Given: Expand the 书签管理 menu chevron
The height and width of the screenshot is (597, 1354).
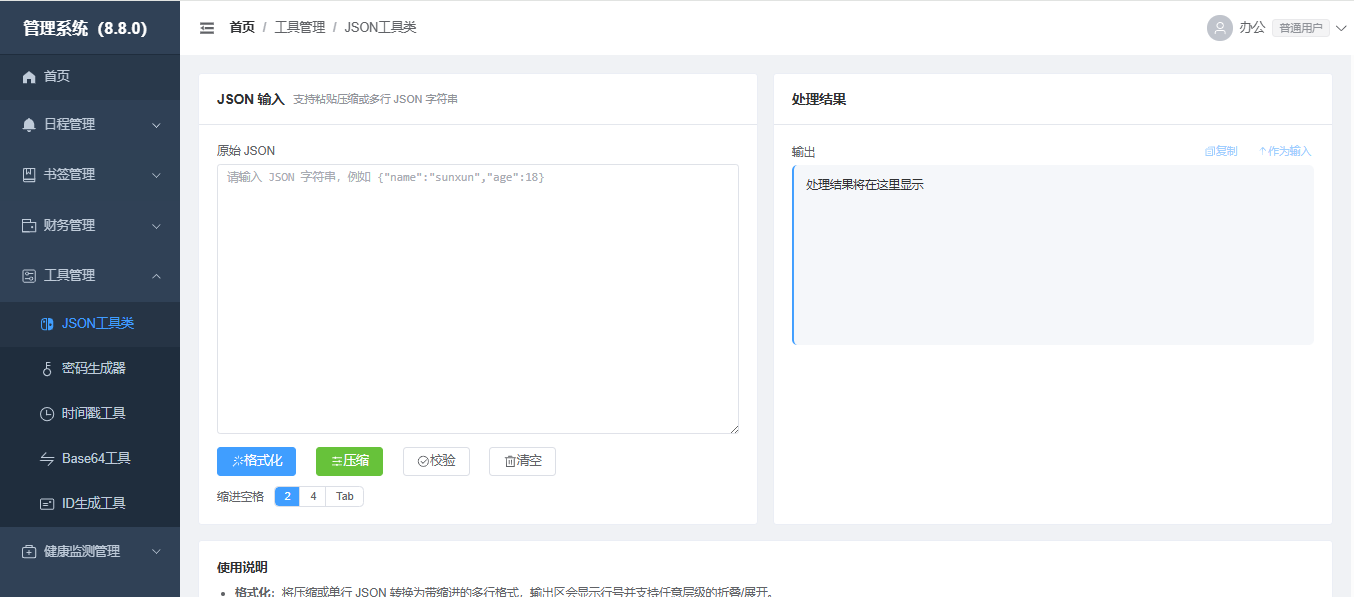Looking at the screenshot, I should coord(156,175).
